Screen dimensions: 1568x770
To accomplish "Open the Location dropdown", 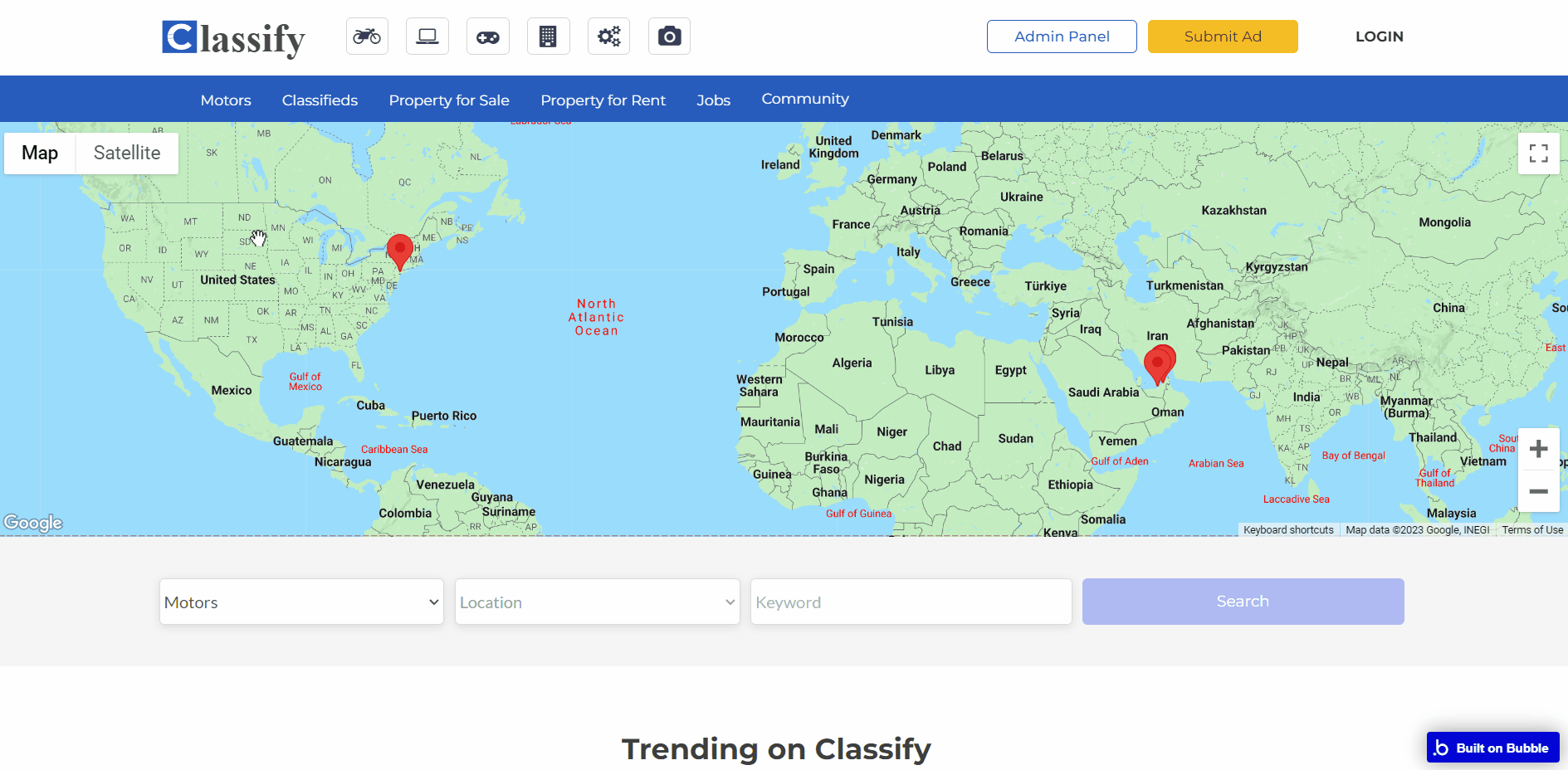I will [597, 602].
